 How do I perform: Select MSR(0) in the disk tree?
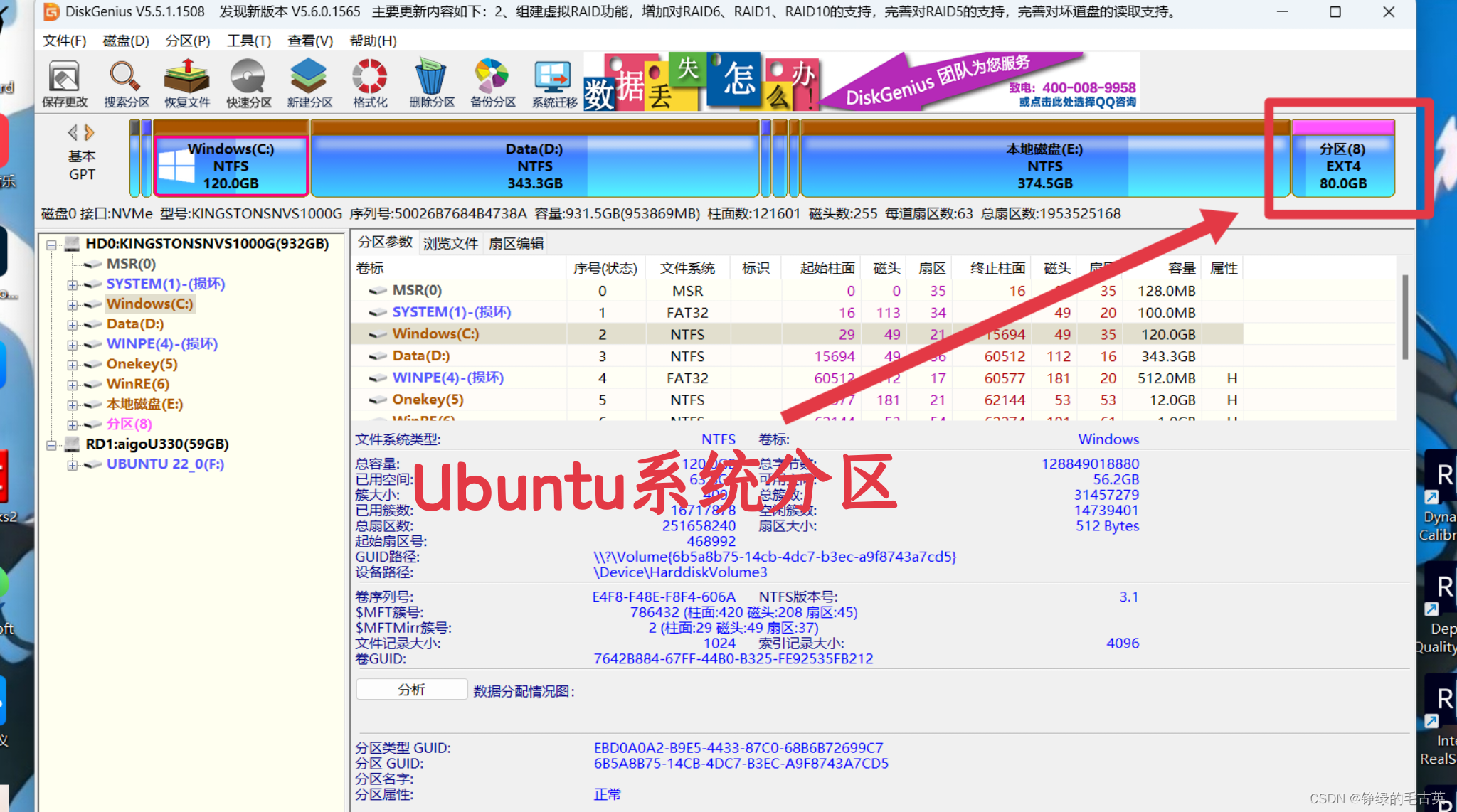(131, 264)
